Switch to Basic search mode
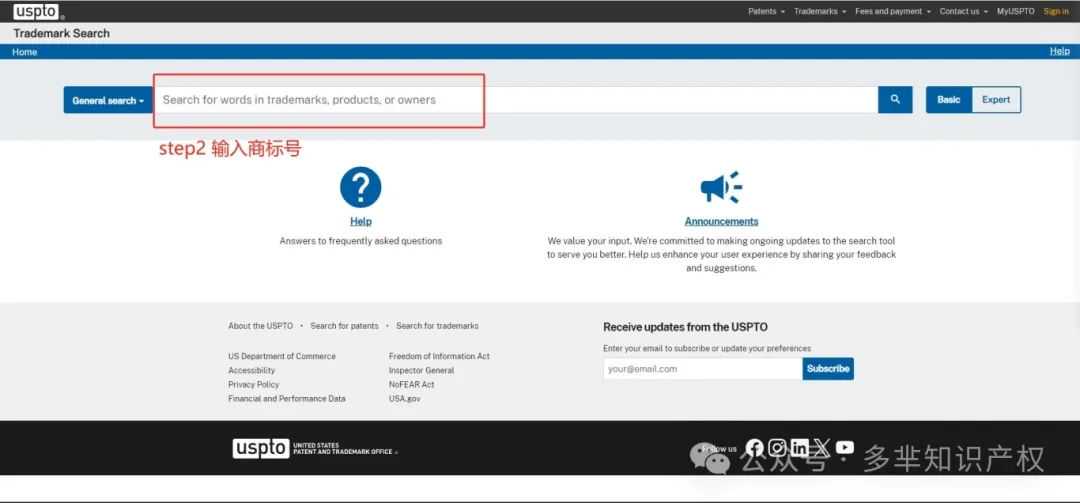Viewport: 1080px width, 503px height. (948, 100)
